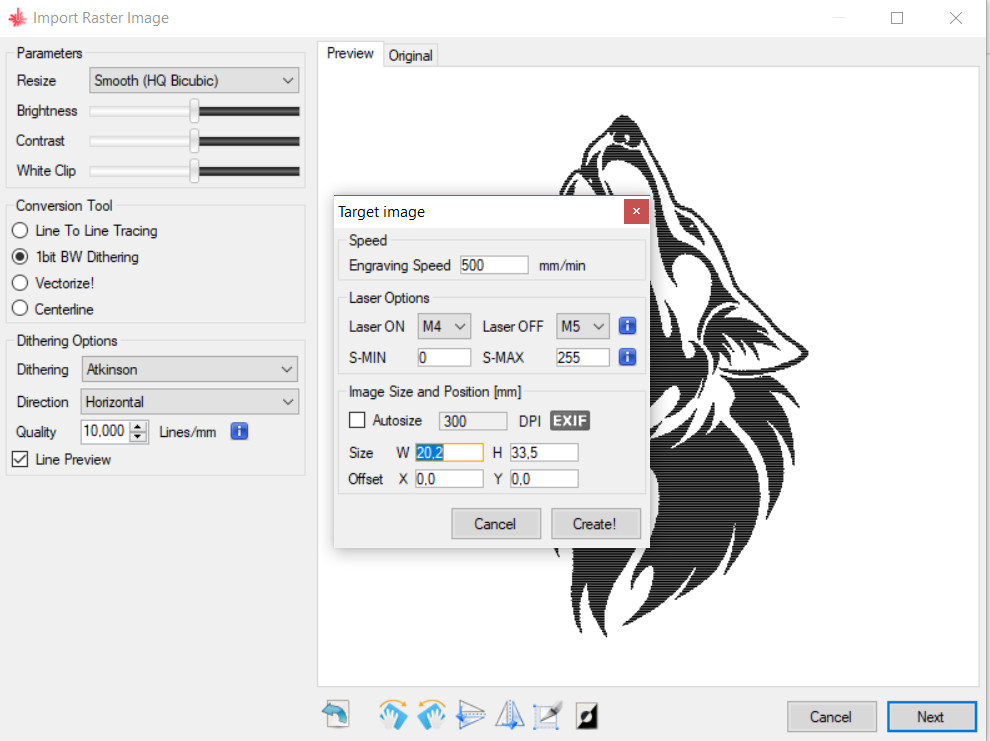This screenshot has height=741, width=990.
Task: Switch to the Preview tab
Action: point(350,54)
